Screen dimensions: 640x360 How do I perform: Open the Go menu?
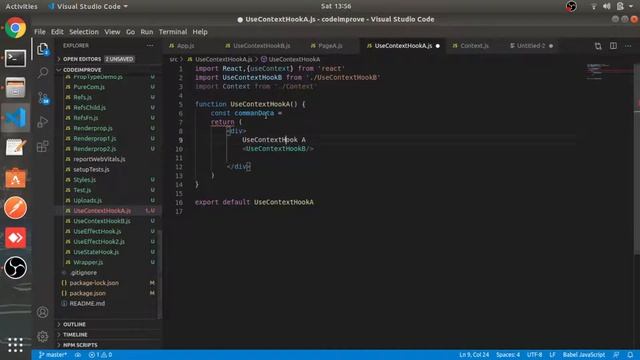[130, 32]
